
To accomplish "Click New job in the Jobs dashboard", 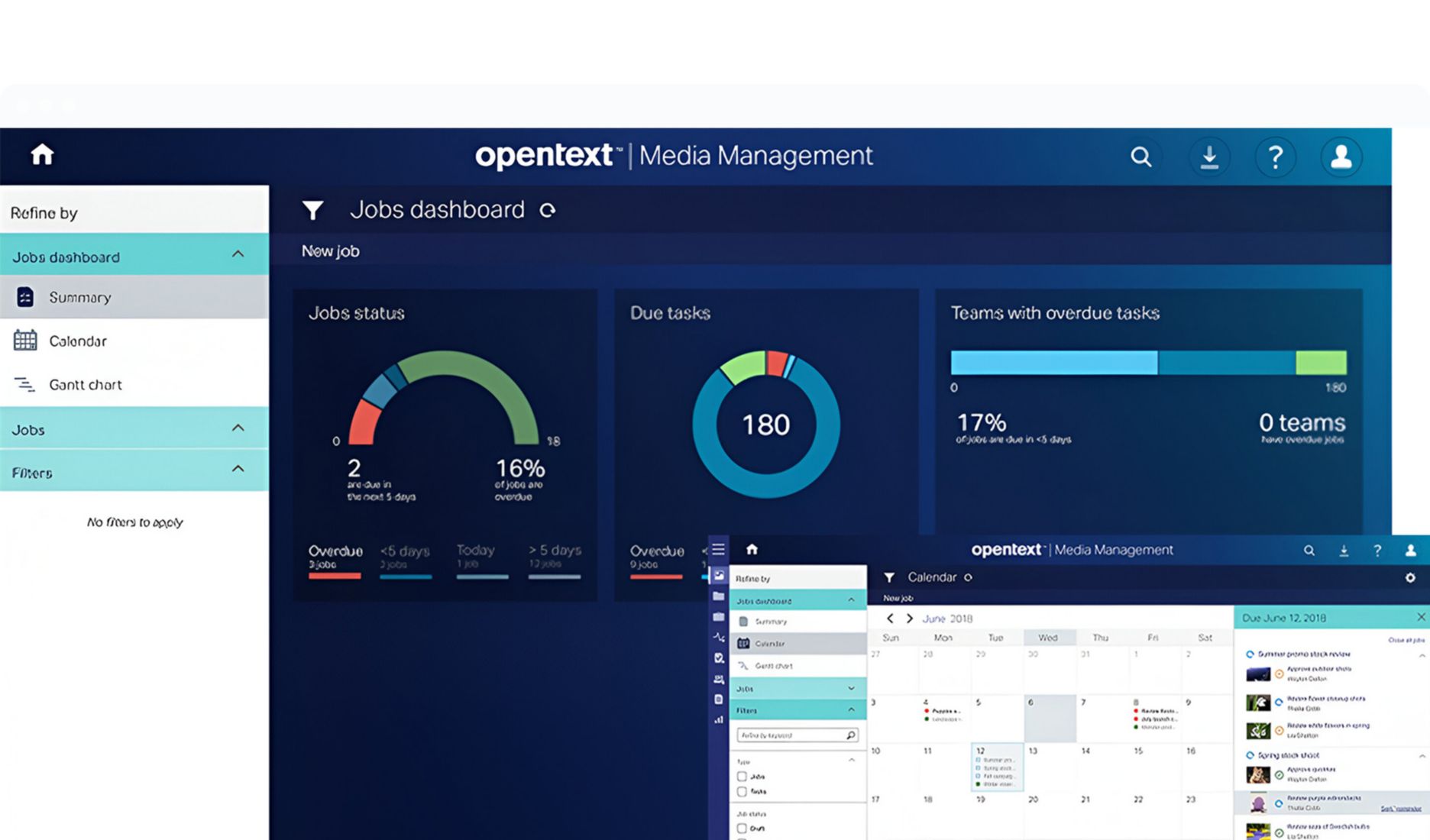I will tap(330, 251).
